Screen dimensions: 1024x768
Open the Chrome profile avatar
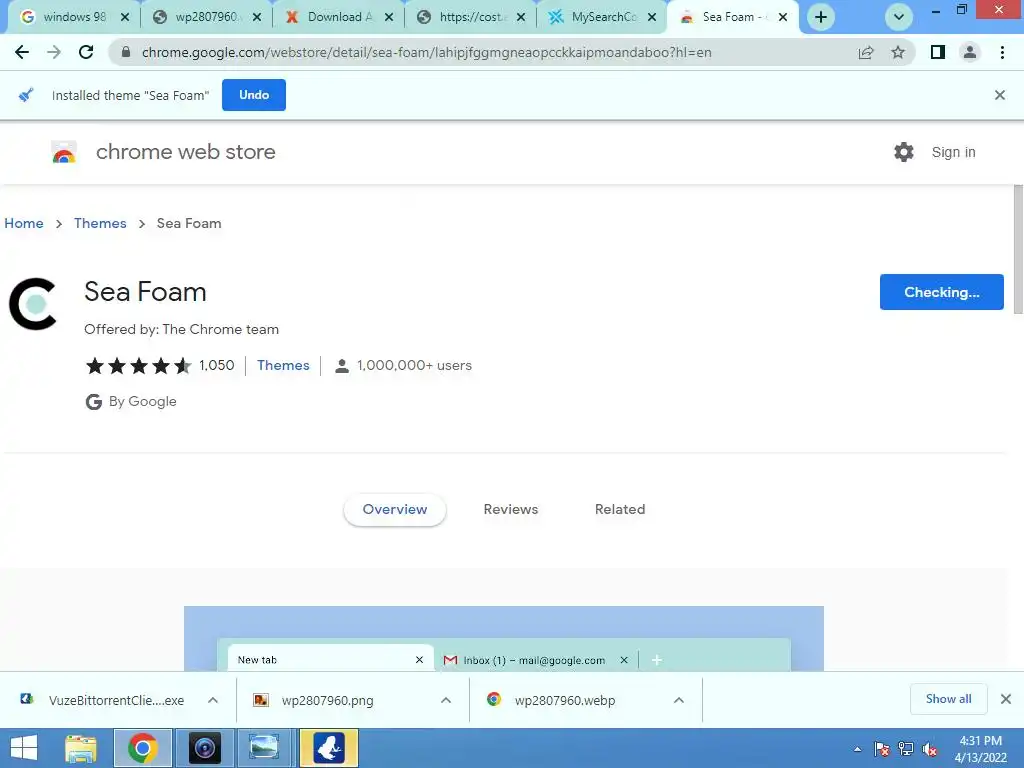[x=970, y=52]
